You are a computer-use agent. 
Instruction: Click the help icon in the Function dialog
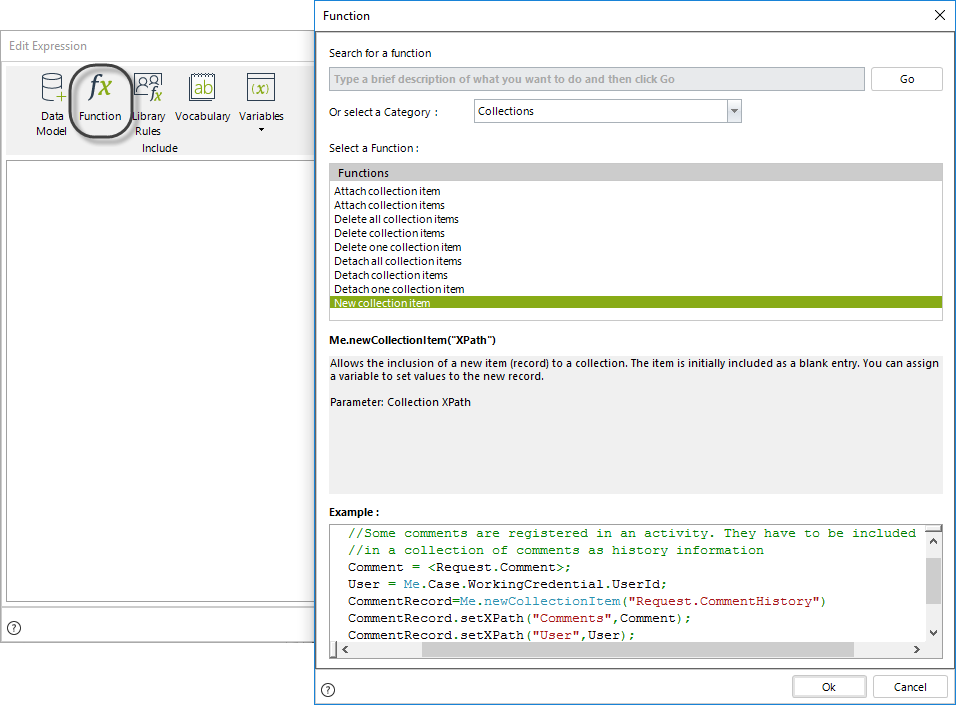(327, 690)
